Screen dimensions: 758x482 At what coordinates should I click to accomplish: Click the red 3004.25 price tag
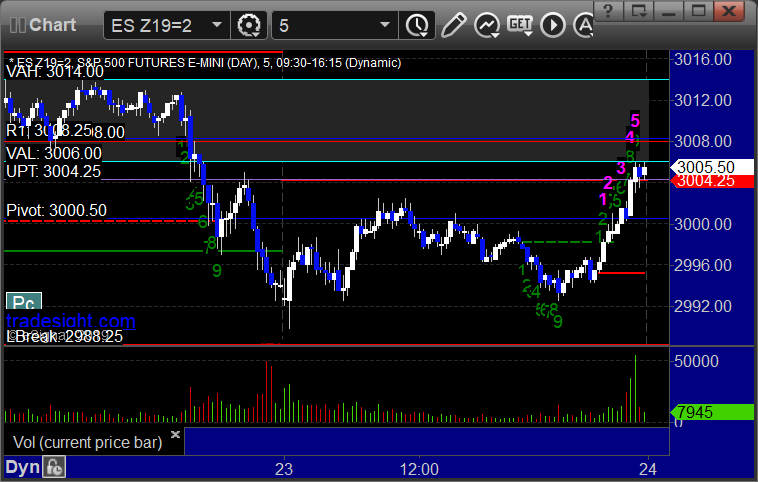coord(712,181)
